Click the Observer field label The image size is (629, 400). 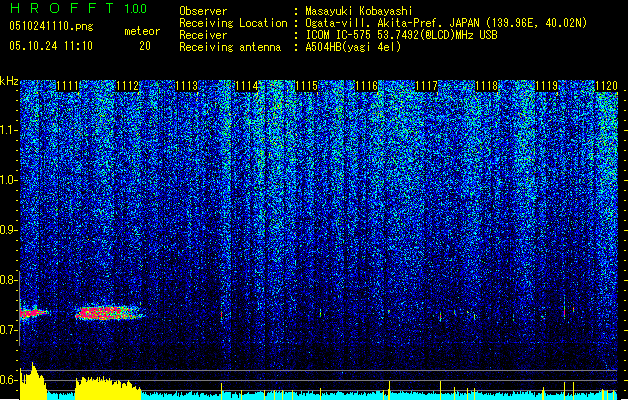tap(203, 11)
